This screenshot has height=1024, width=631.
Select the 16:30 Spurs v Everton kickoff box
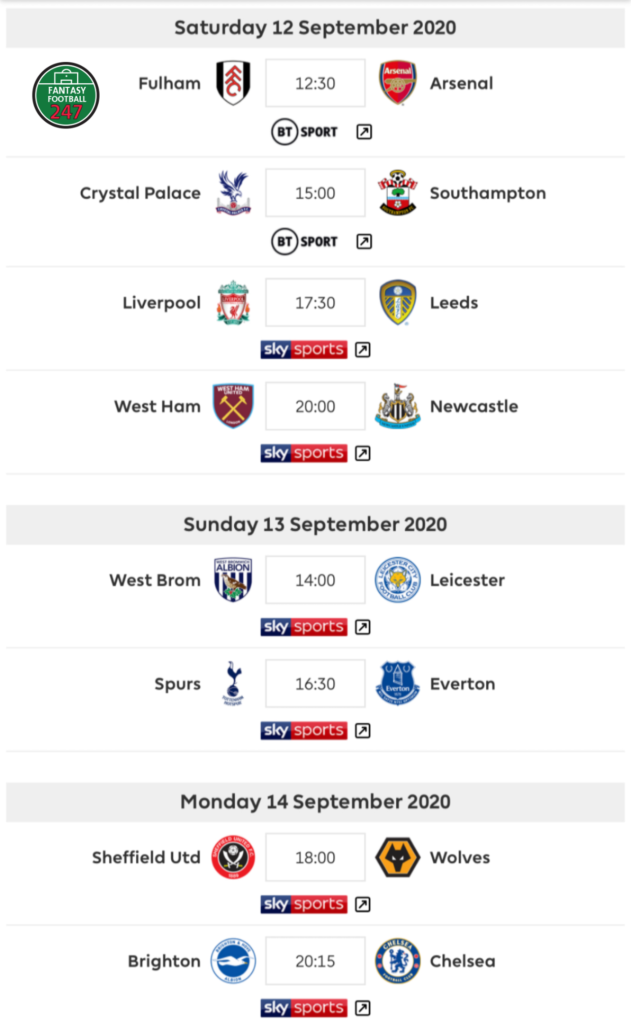coord(315,683)
